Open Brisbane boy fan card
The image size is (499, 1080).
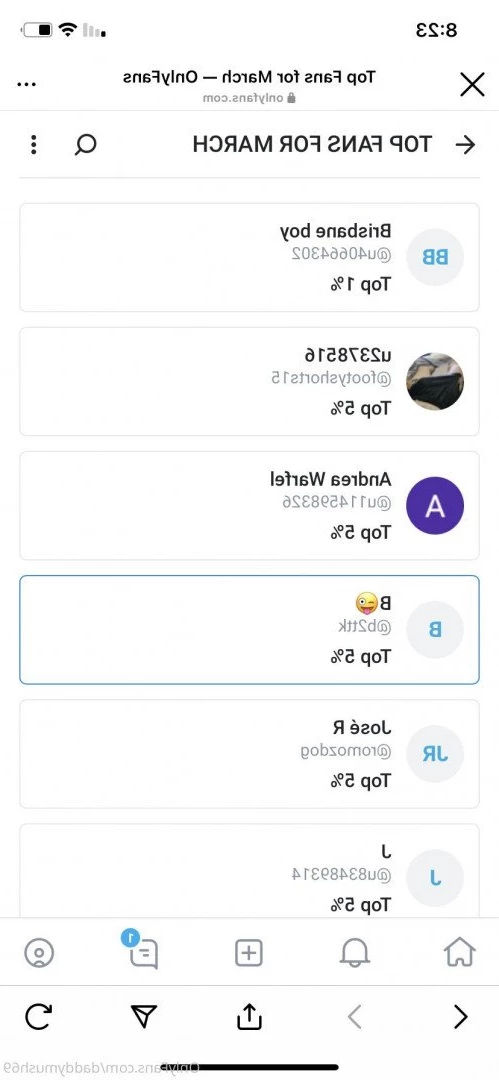(x=250, y=258)
